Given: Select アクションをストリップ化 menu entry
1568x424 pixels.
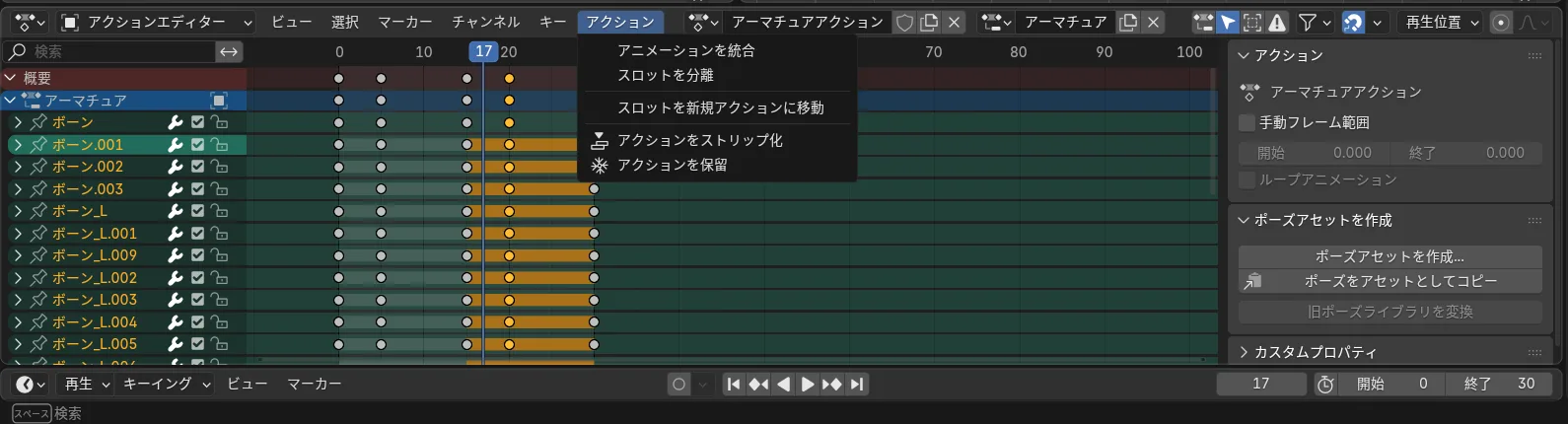Looking at the screenshot, I should [699, 140].
